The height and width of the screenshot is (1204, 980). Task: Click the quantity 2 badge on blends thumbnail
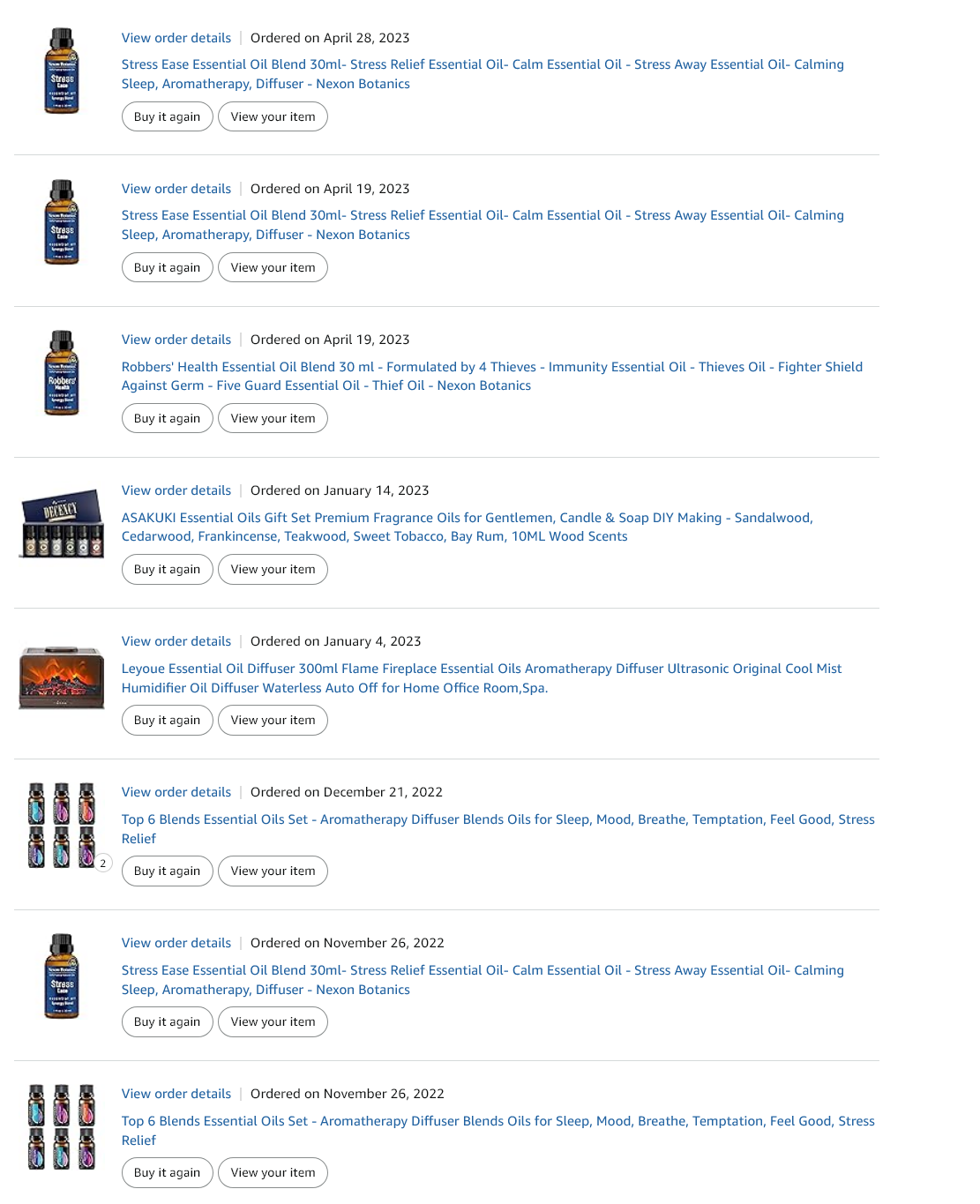[x=103, y=863]
